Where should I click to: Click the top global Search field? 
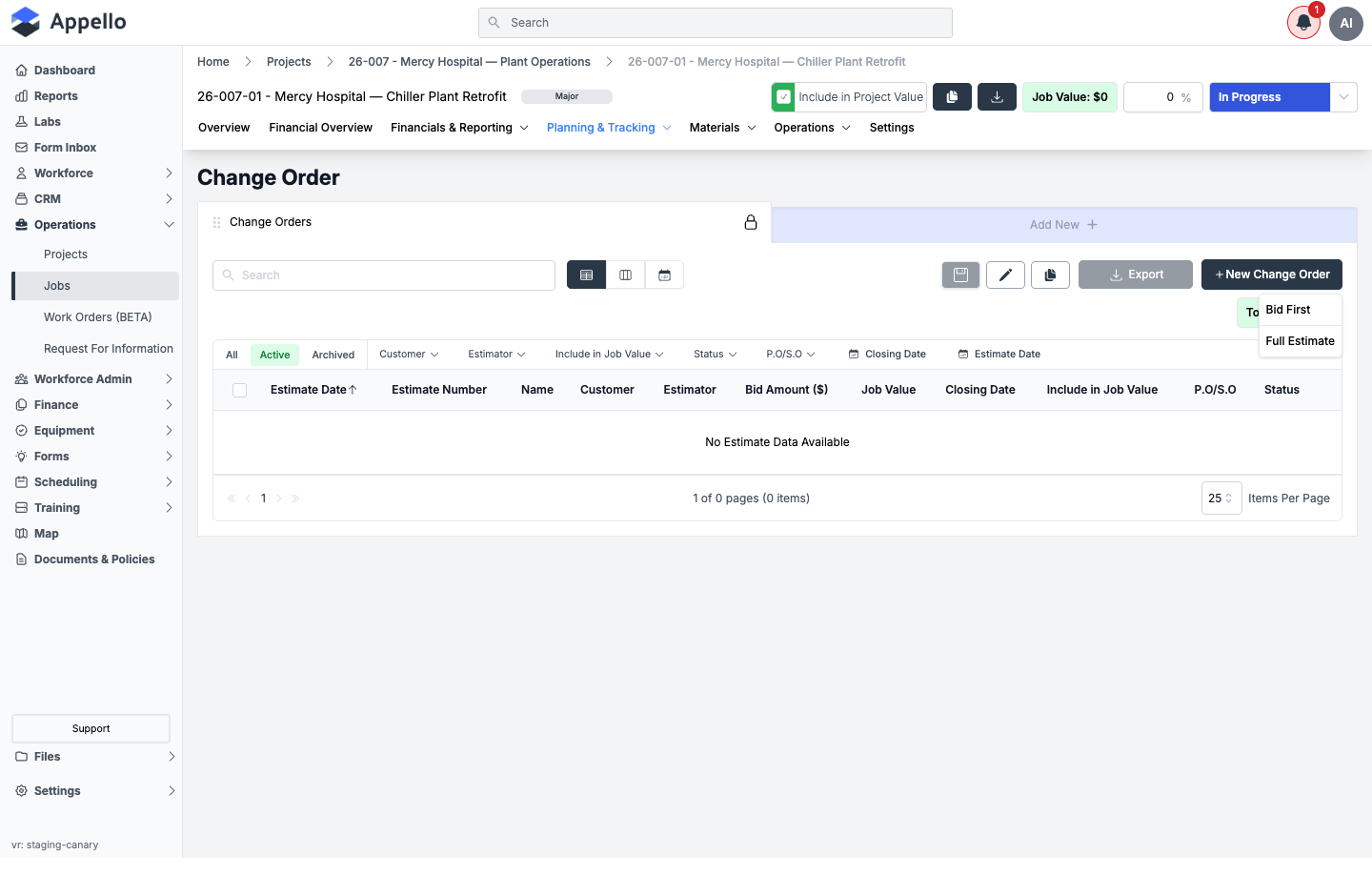coord(716,23)
